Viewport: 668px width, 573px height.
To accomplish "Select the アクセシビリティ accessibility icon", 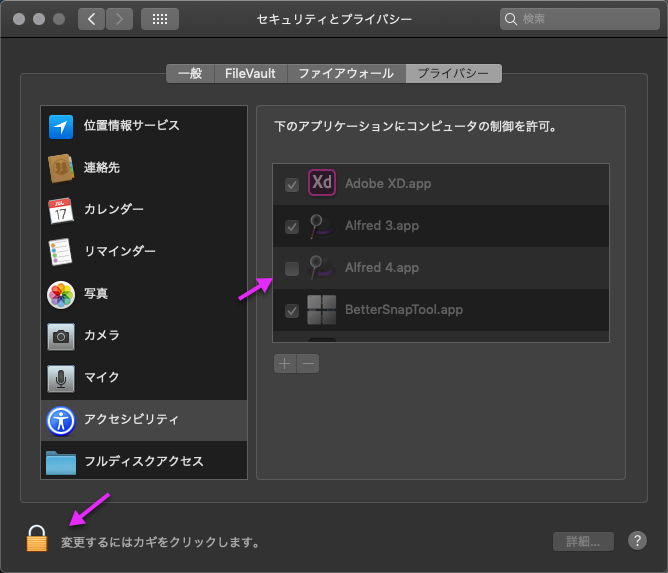I will pos(61,421).
